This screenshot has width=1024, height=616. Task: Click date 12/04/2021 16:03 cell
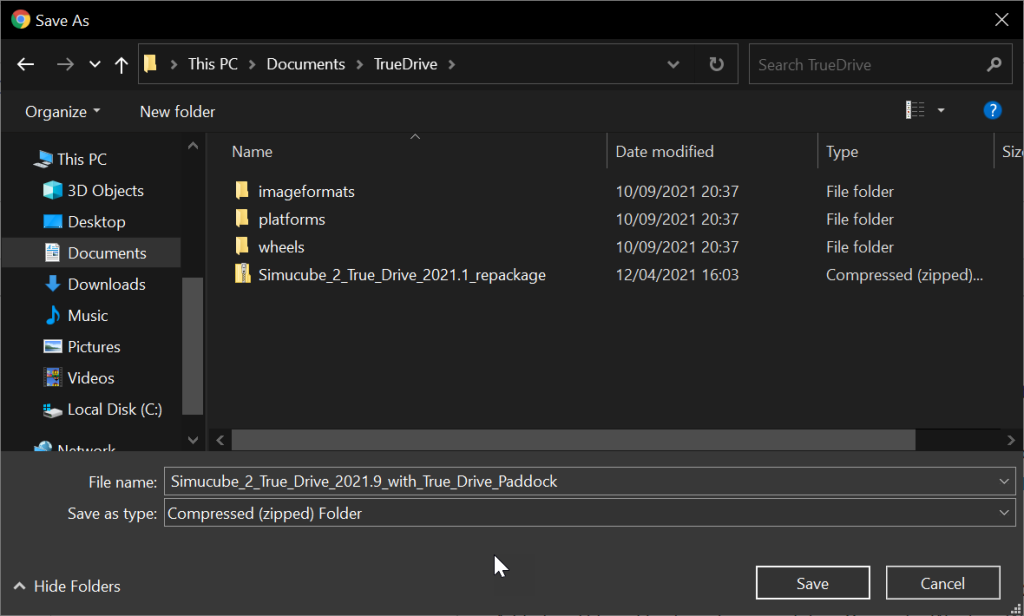click(x=677, y=275)
